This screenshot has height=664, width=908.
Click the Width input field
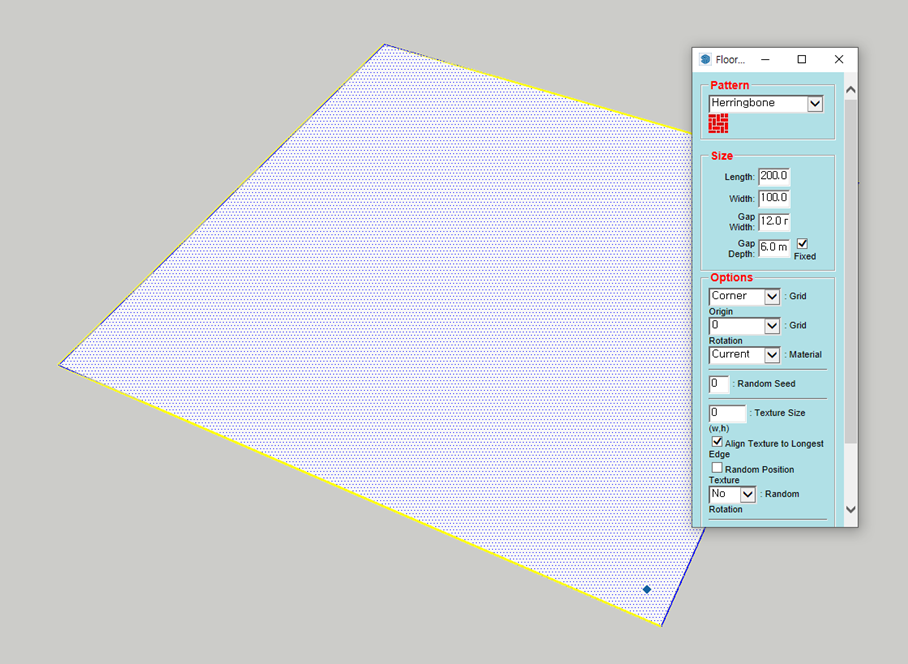(x=774, y=198)
